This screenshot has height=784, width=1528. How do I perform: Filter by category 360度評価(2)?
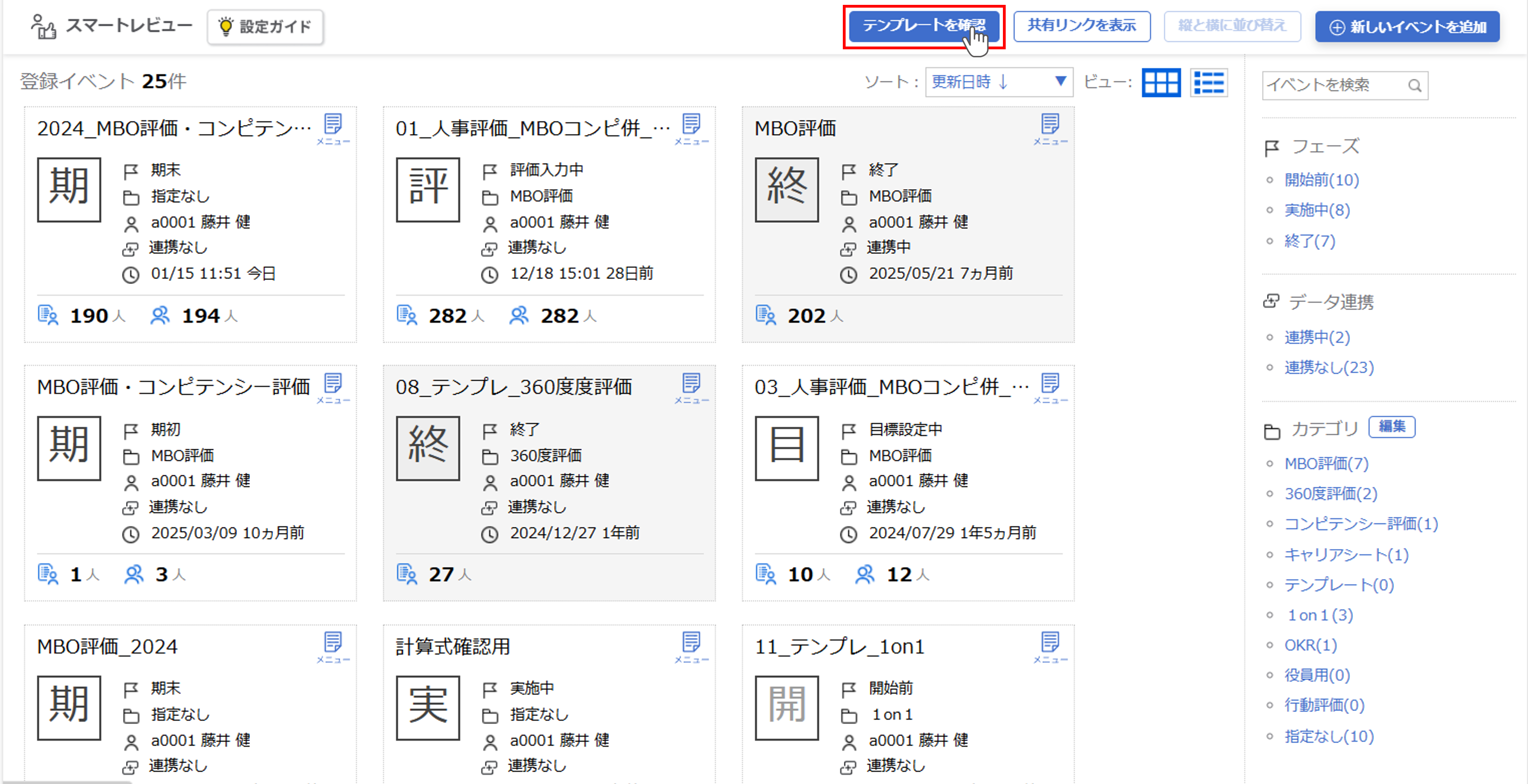click(1330, 493)
